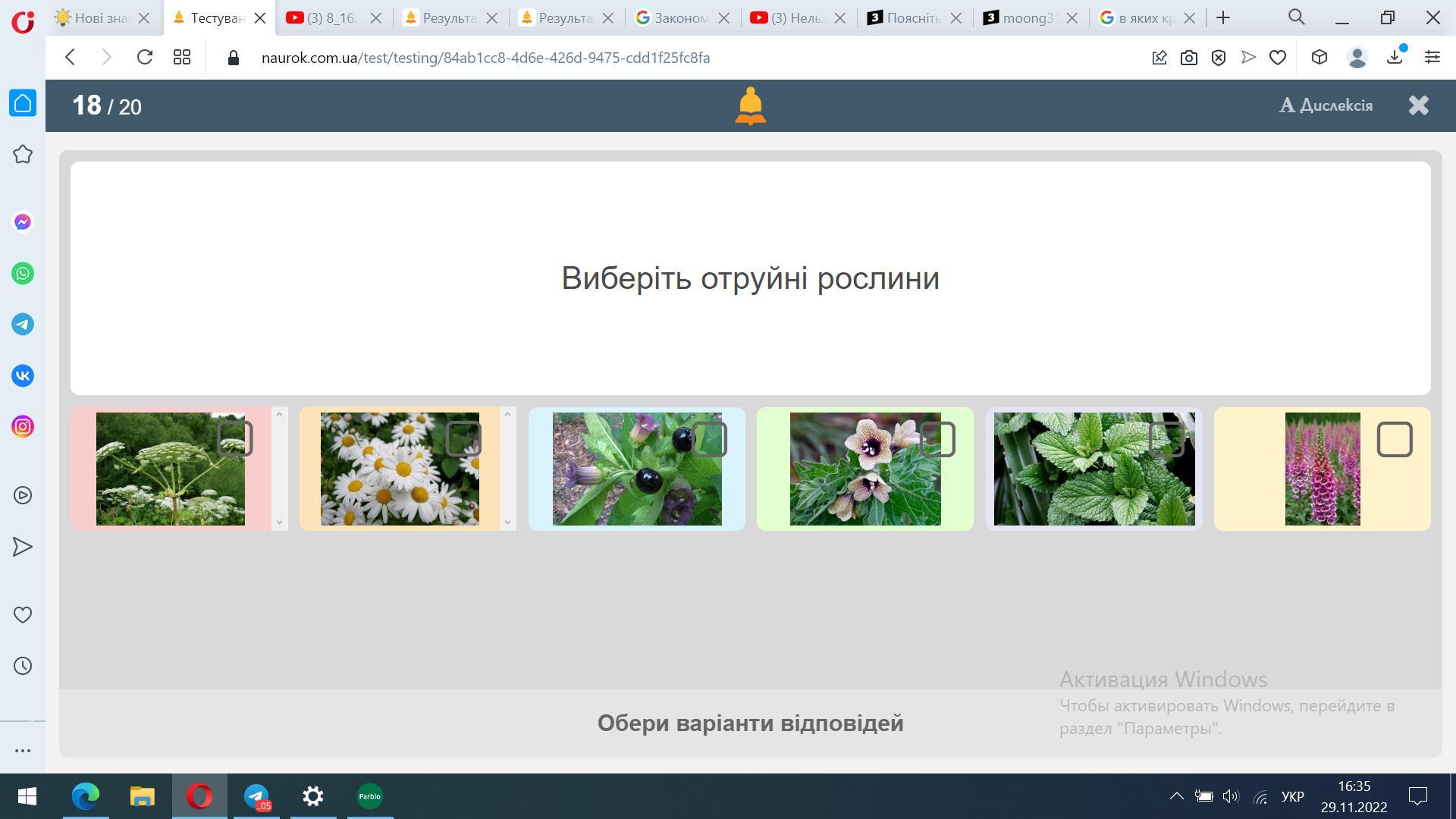This screenshot has height=819, width=1456.
Task: Open volume control in tray
Action: 1231,796
